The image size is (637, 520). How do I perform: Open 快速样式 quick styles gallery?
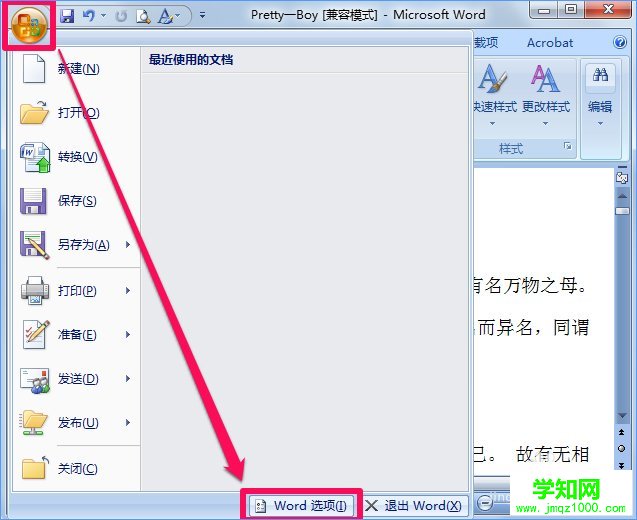[493, 95]
